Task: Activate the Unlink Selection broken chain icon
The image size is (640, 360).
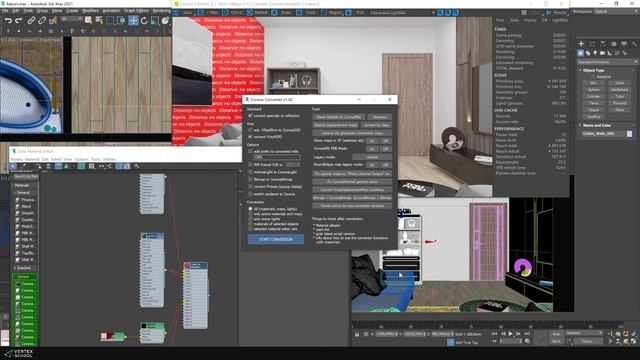Action: (42, 20)
